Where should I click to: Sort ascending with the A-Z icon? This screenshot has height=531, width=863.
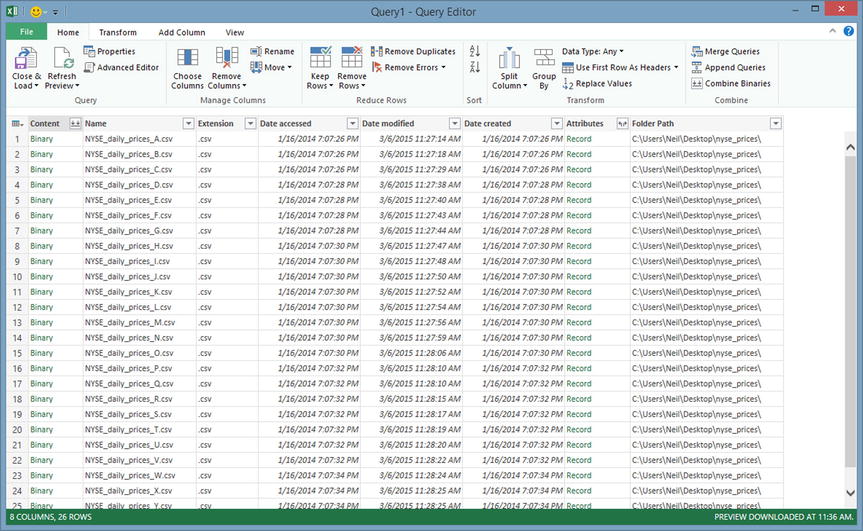tap(474, 51)
